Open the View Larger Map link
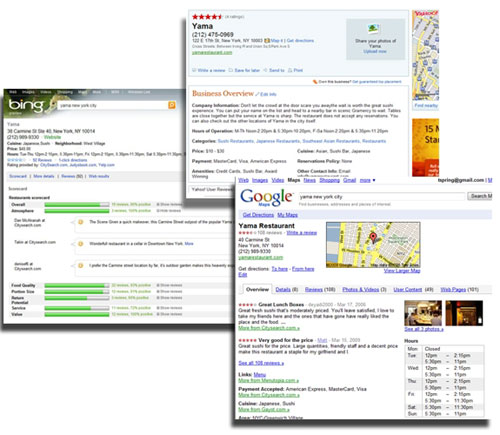 click(x=402, y=271)
